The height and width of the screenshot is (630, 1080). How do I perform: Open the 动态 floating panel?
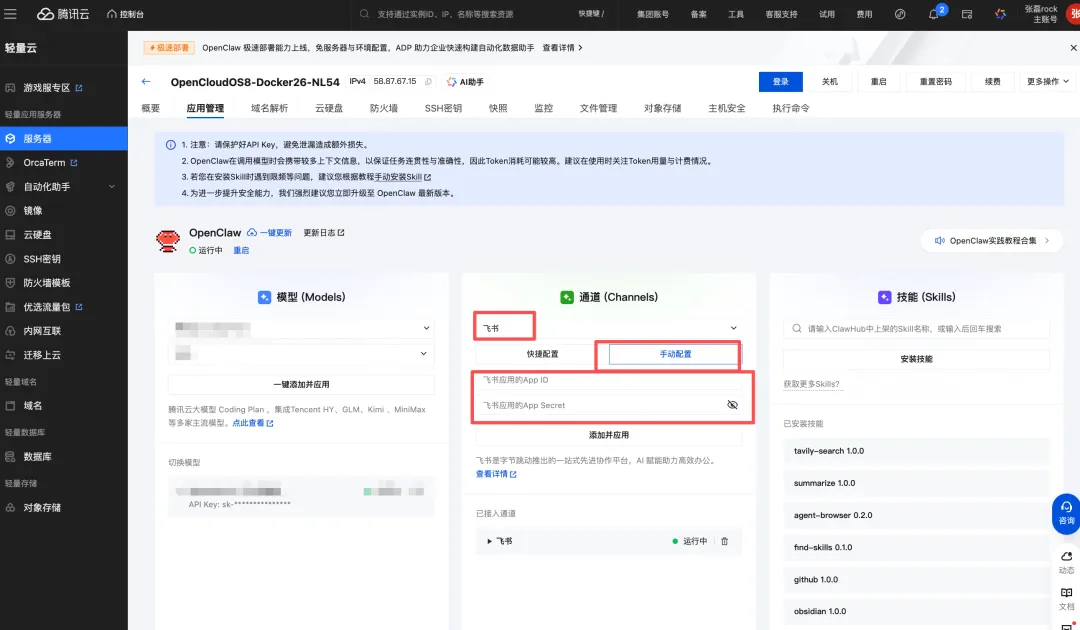1066,562
